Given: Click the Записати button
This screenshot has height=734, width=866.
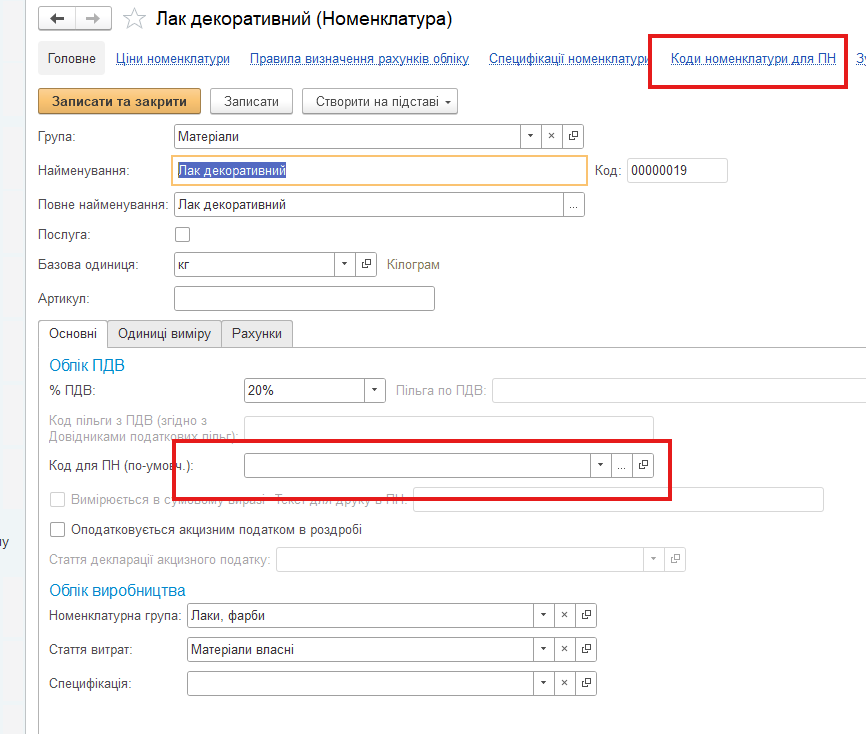Looking at the screenshot, I should [251, 102].
